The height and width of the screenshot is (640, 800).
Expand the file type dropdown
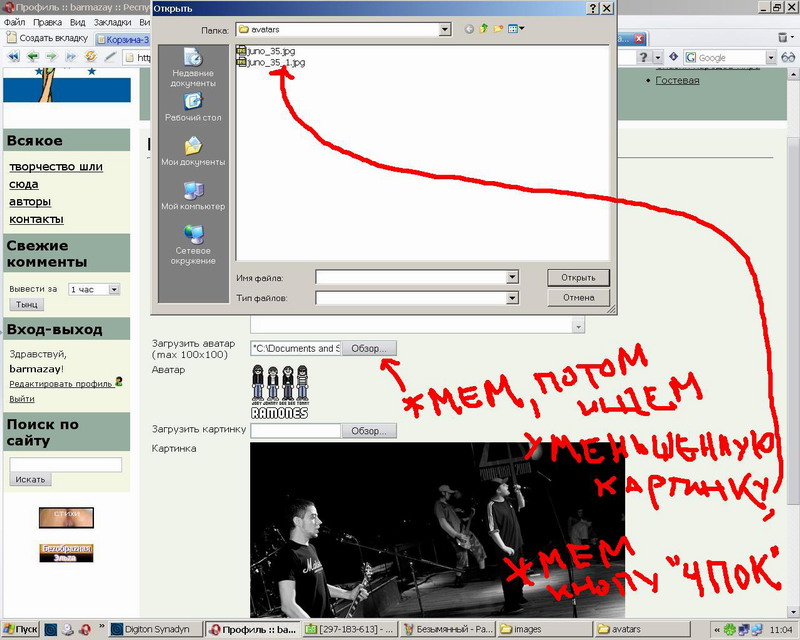point(512,298)
